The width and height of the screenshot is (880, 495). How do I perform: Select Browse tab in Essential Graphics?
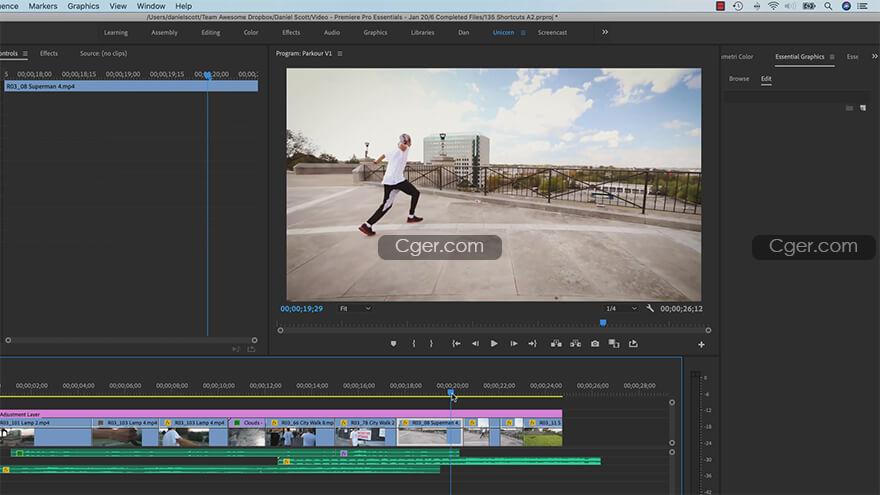pyautogui.click(x=739, y=79)
